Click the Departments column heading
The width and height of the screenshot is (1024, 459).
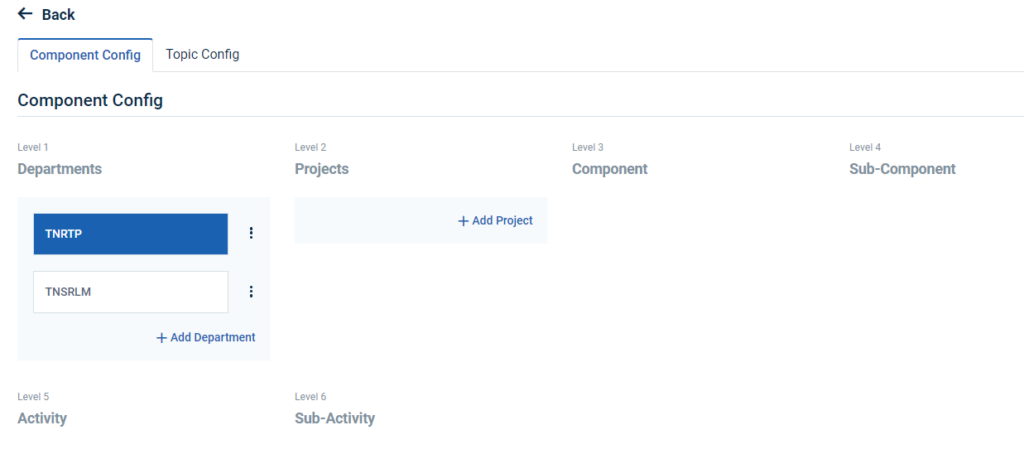coord(60,169)
